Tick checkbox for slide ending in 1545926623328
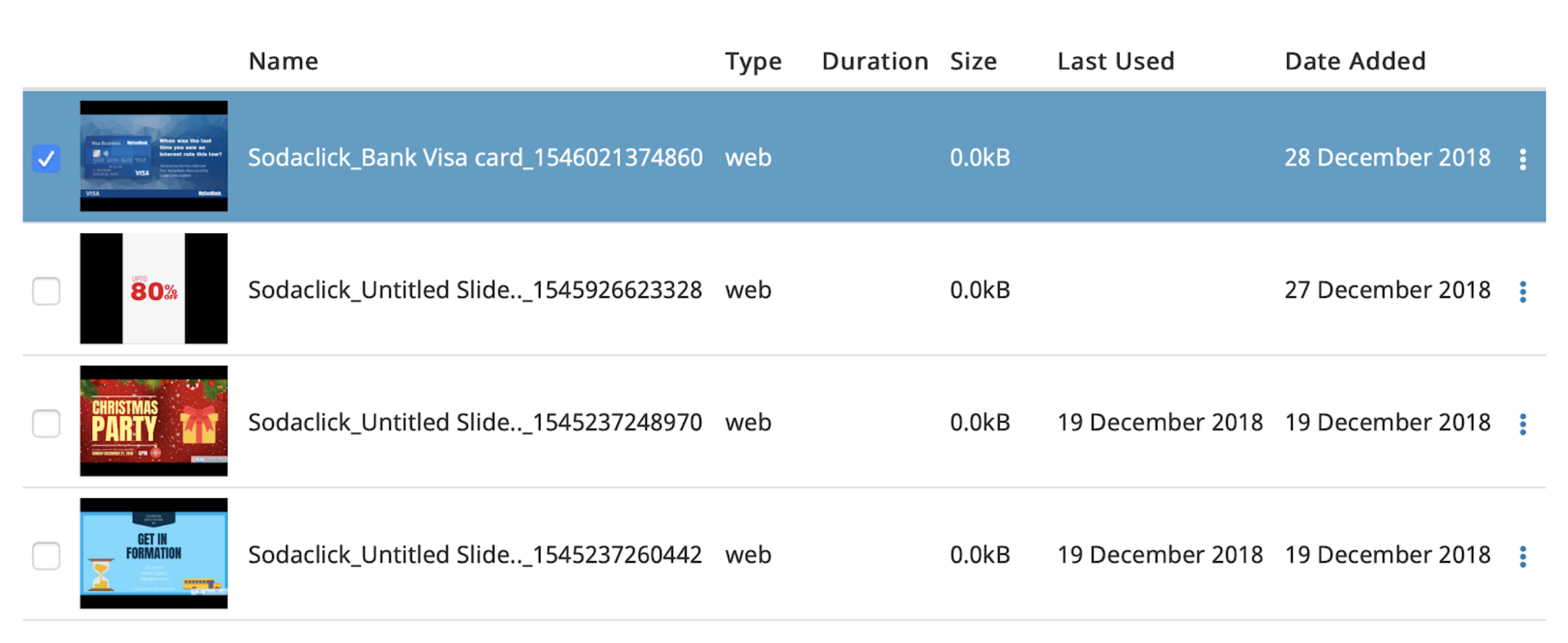 tap(46, 291)
